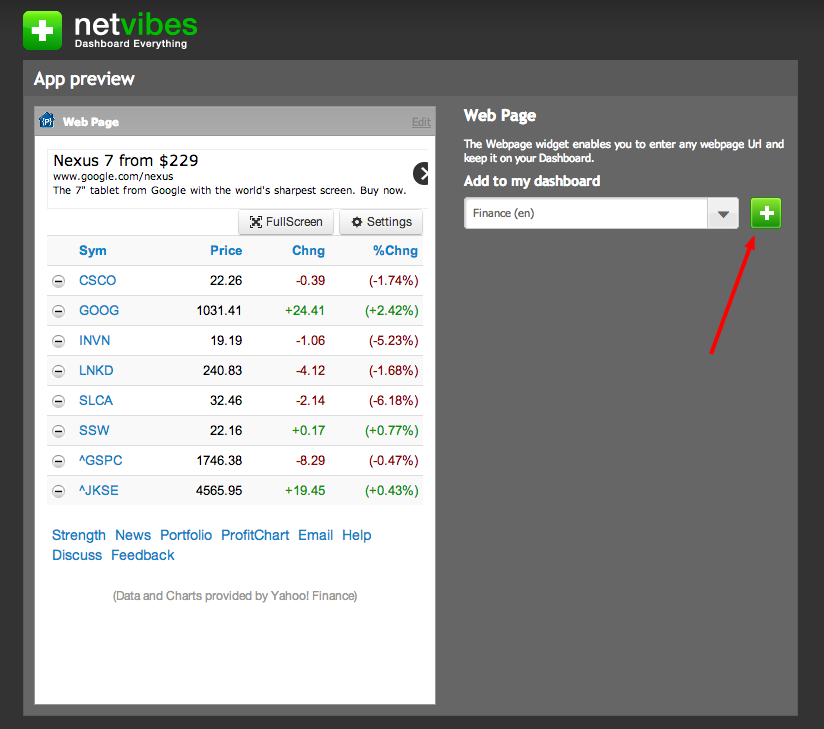Open the SLCA symbol link
This screenshot has width=824, height=729.
(96, 401)
